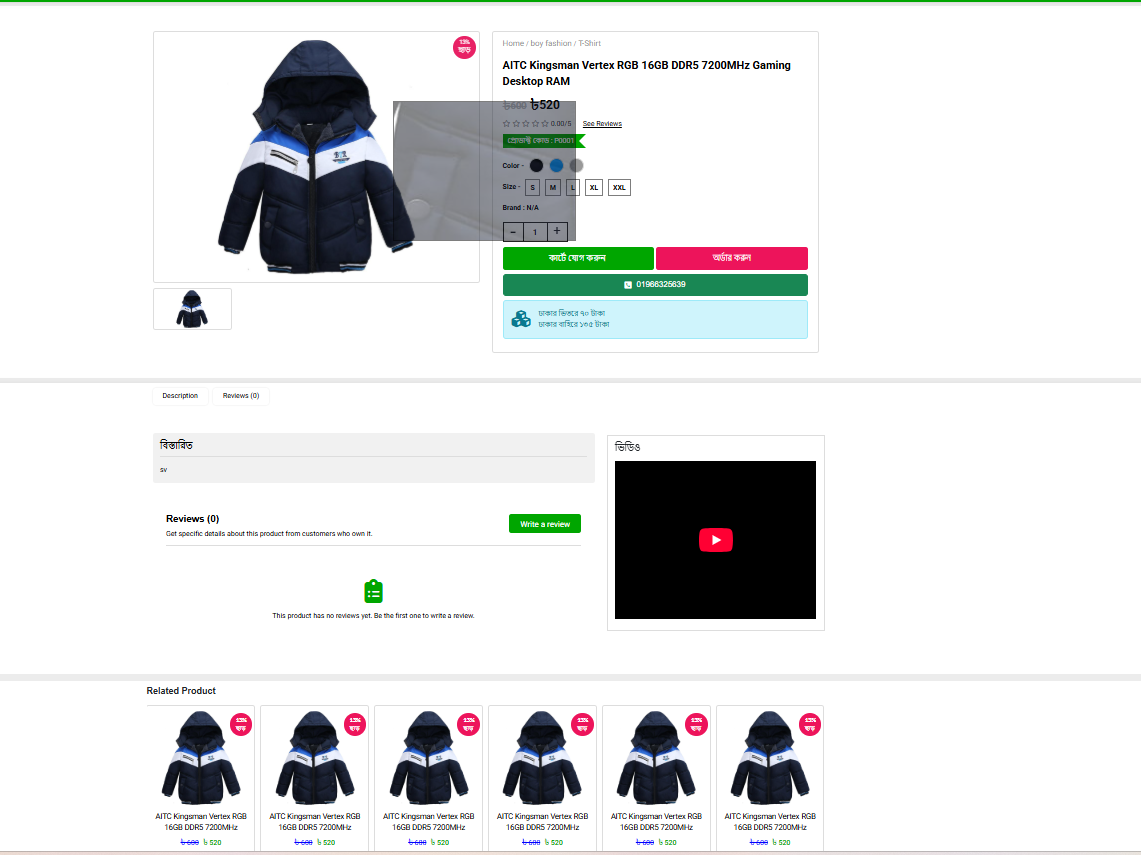
Task: Click the Write a review button
Action: click(544, 524)
